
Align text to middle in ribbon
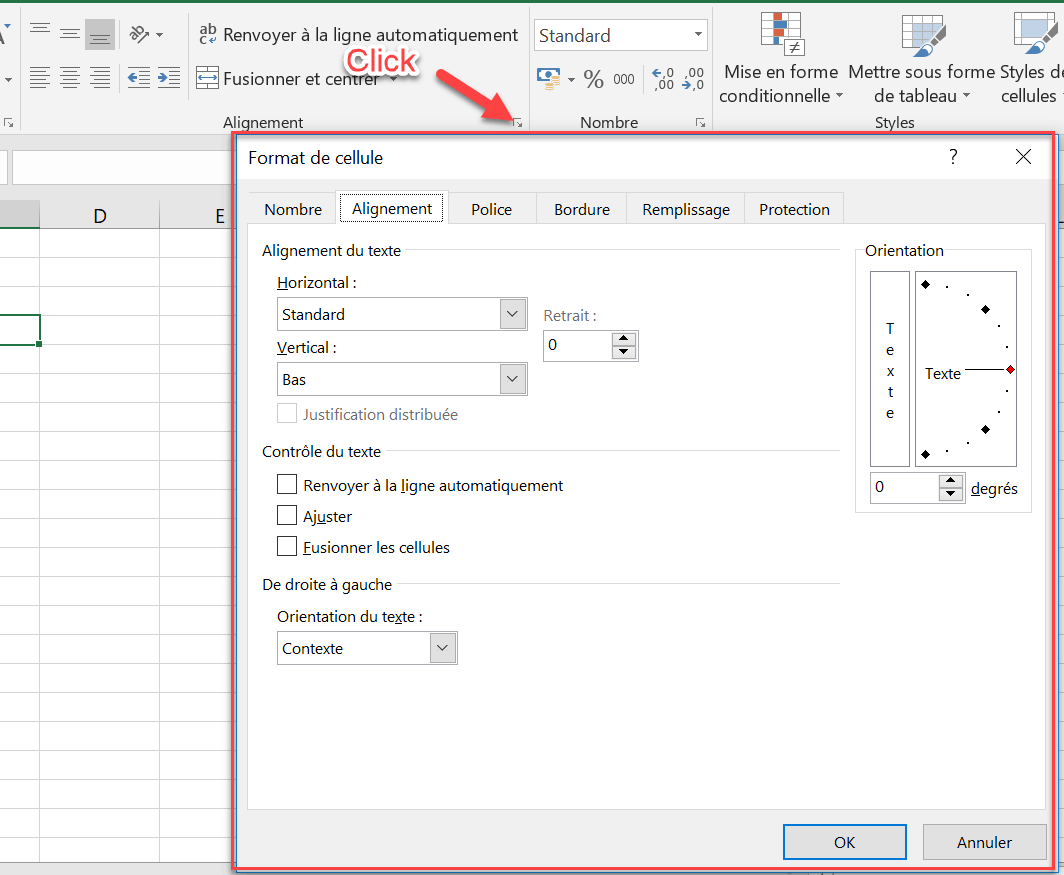[x=70, y=34]
